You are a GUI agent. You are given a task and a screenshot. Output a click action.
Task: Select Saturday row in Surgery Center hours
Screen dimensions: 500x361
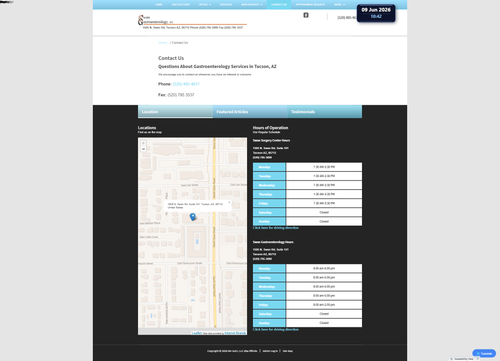(307, 212)
